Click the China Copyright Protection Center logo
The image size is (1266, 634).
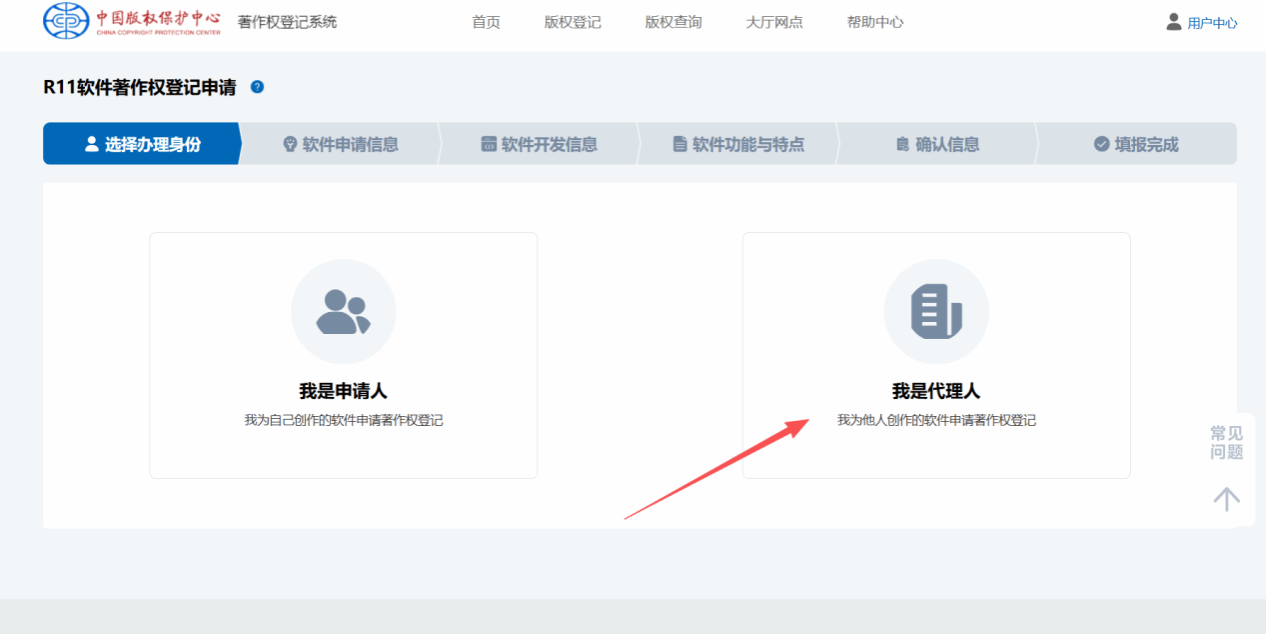131,21
